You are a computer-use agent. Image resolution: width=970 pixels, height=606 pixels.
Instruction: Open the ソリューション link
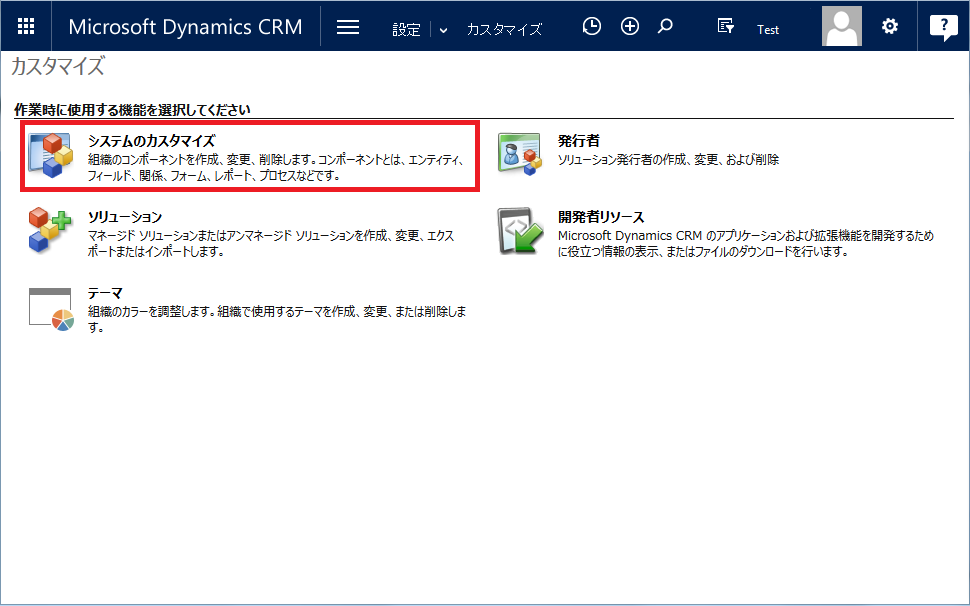coord(125,216)
